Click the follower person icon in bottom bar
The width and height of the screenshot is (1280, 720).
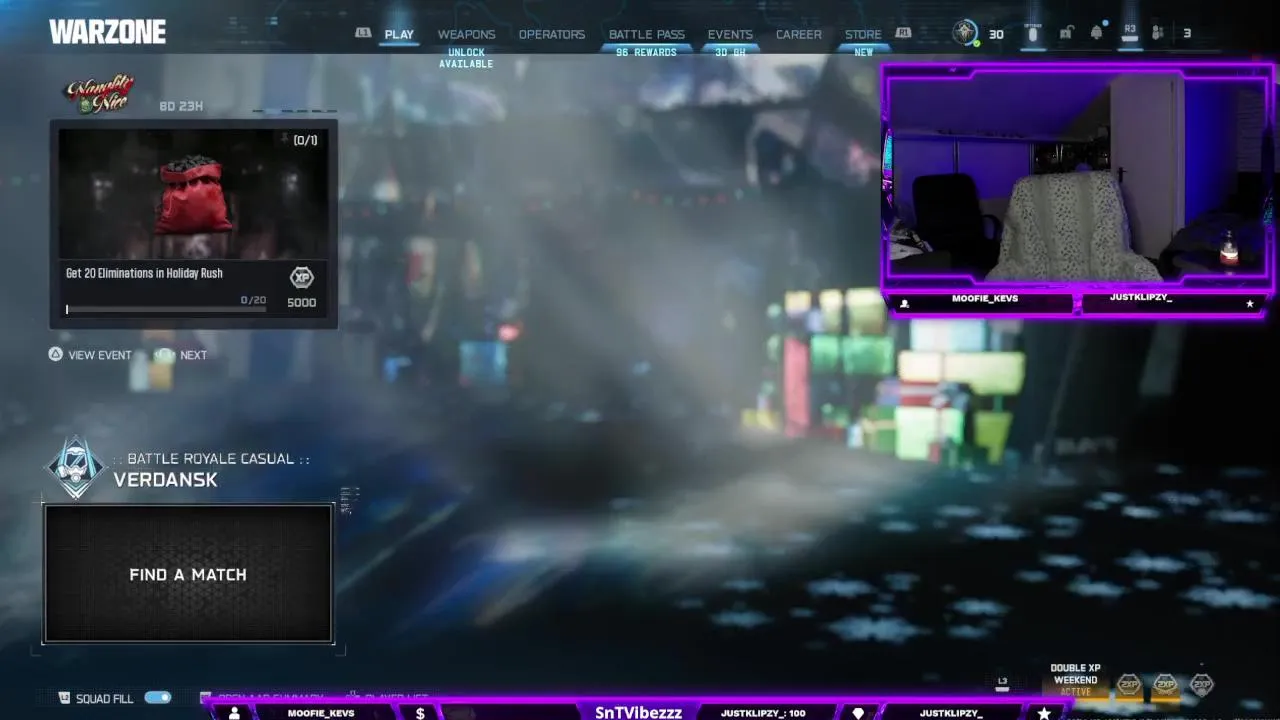(x=234, y=713)
